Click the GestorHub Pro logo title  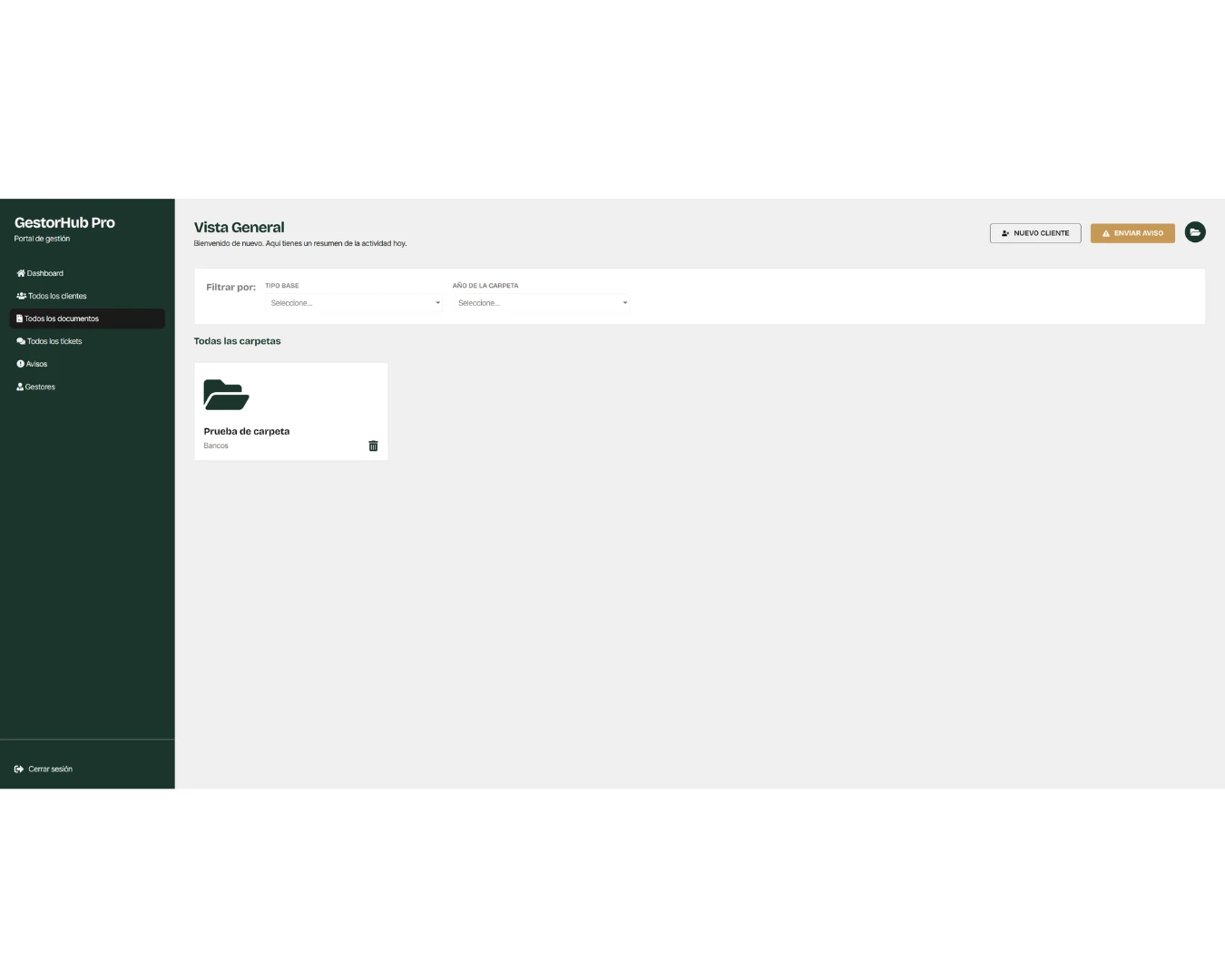(64, 222)
